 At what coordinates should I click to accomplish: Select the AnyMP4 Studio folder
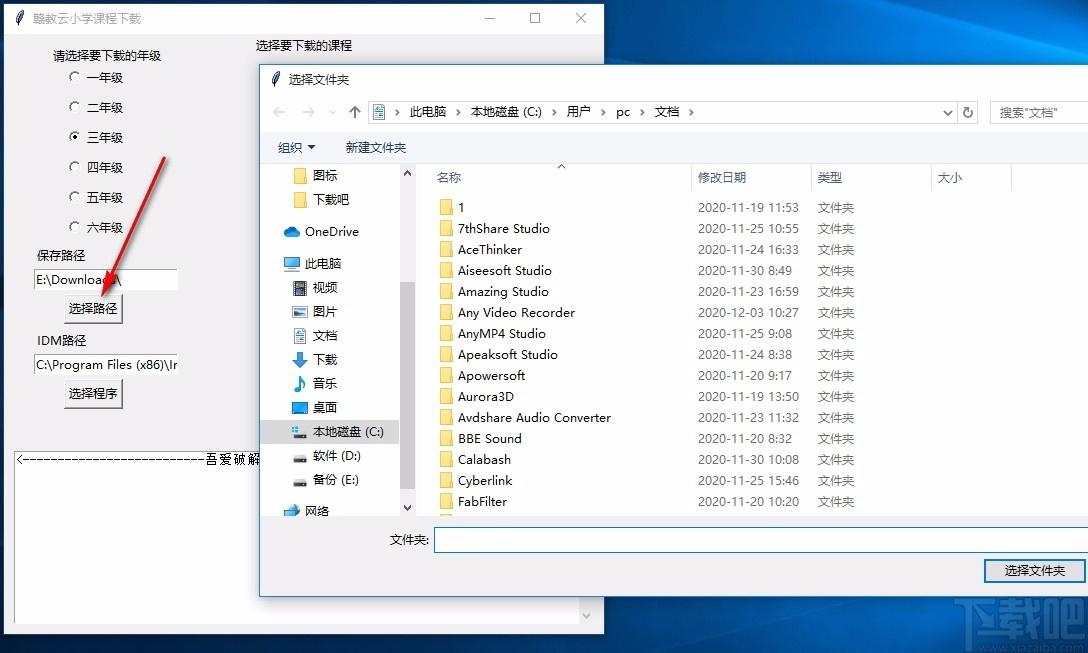(502, 334)
